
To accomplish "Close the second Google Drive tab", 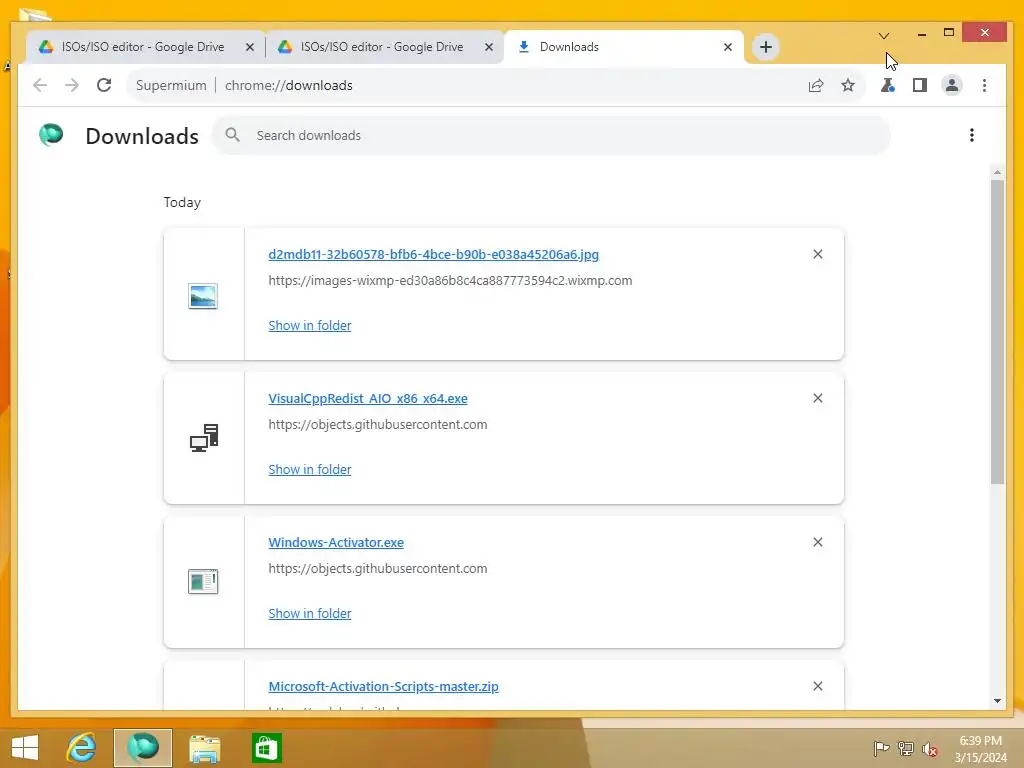I will pyautogui.click(x=488, y=47).
